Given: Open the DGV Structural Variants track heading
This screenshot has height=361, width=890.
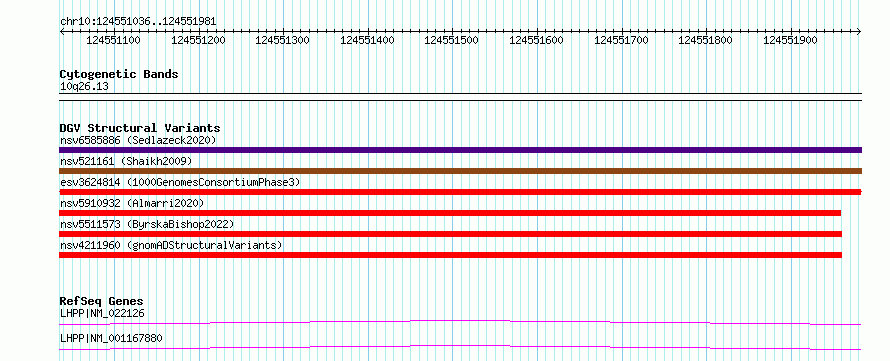Looking at the screenshot, I should pos(140,128).
